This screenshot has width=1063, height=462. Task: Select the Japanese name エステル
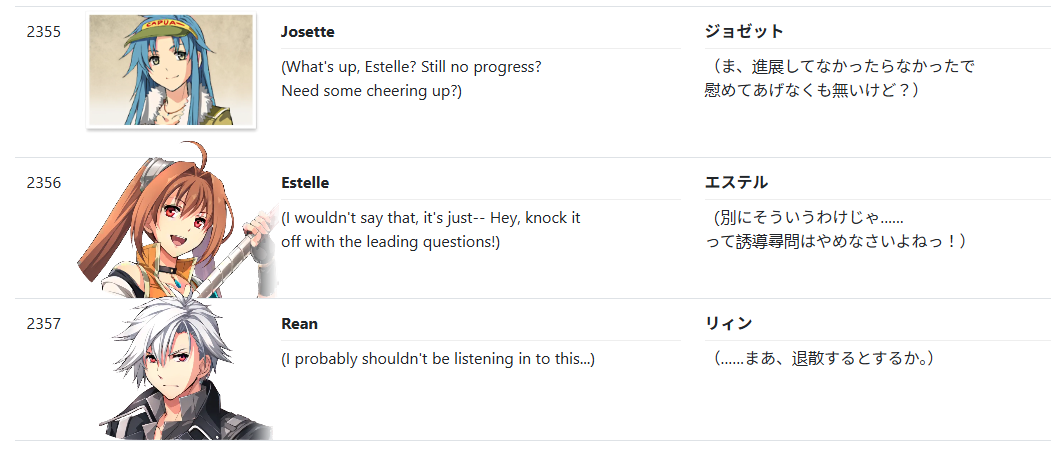[x=736, y=182]
